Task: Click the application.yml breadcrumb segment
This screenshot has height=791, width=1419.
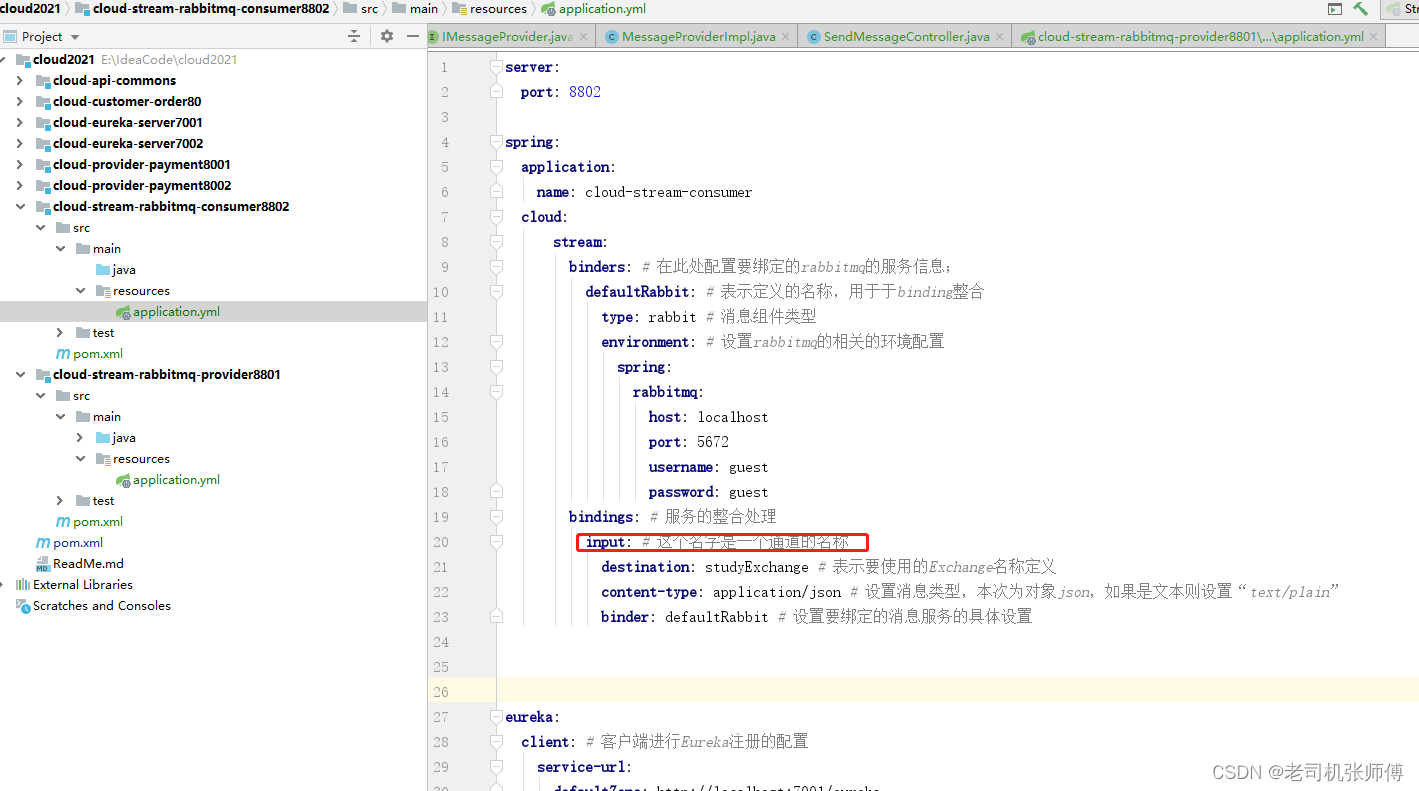Action: (x=593, y=9)
